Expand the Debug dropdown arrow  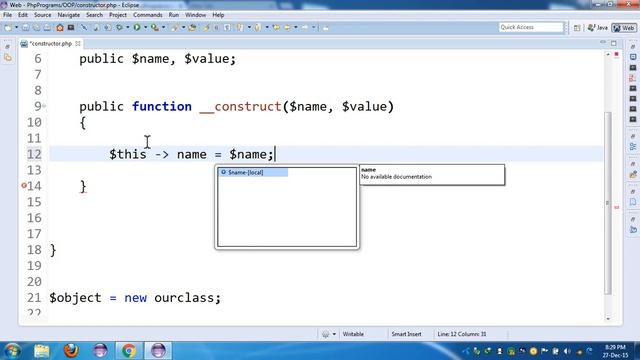point(128,27)
